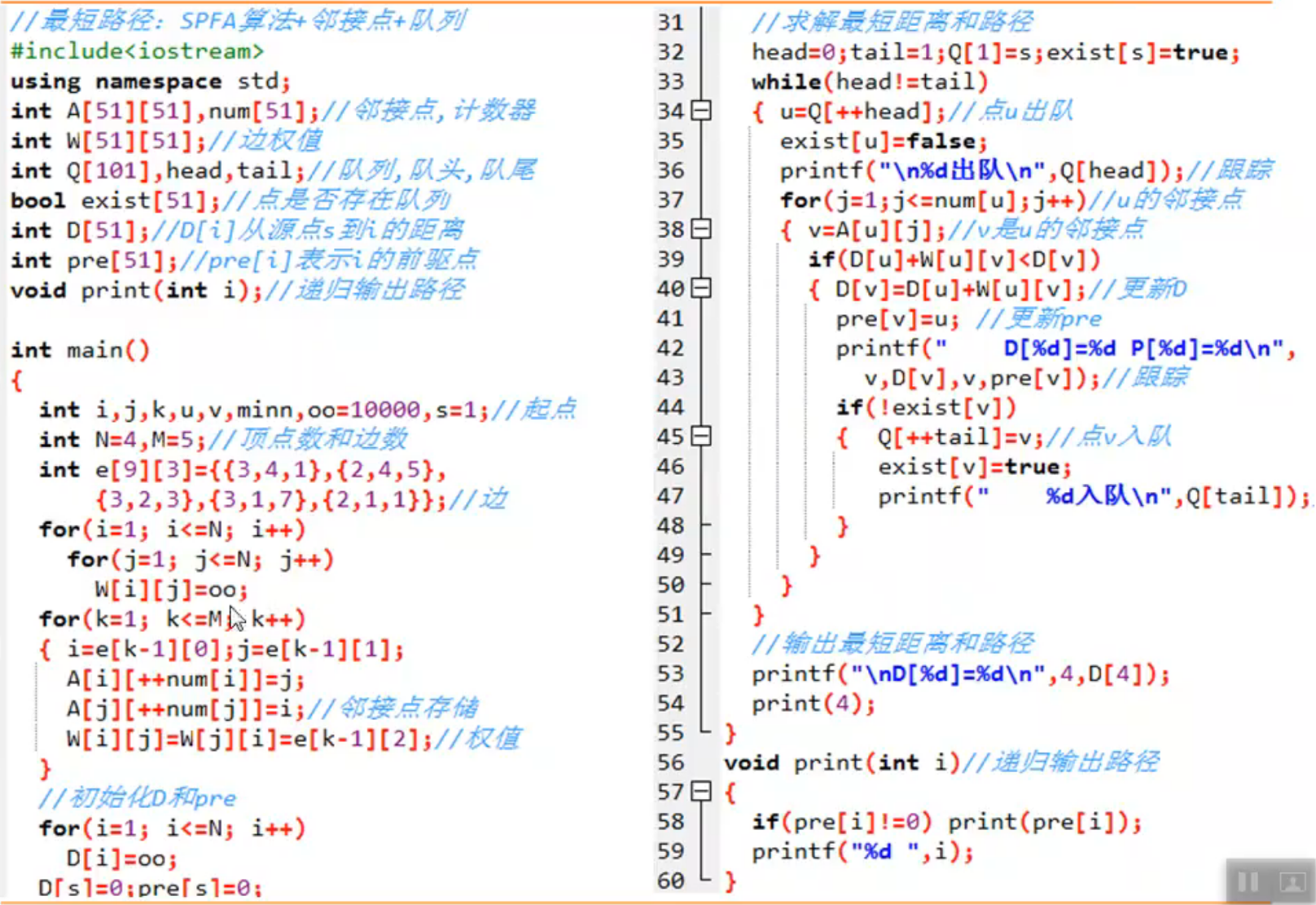
Task: Click line number 60 in gutter
Action: click(671, 881)
